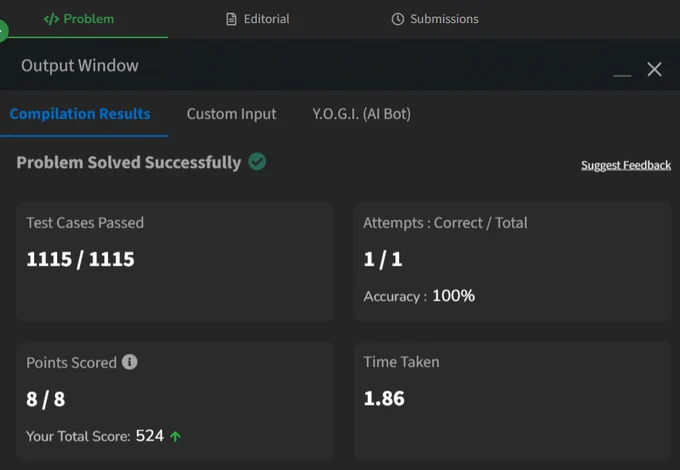Click the green up arrow near total score
This screenshot has height=470, width=680.
(x=175, y=436)
